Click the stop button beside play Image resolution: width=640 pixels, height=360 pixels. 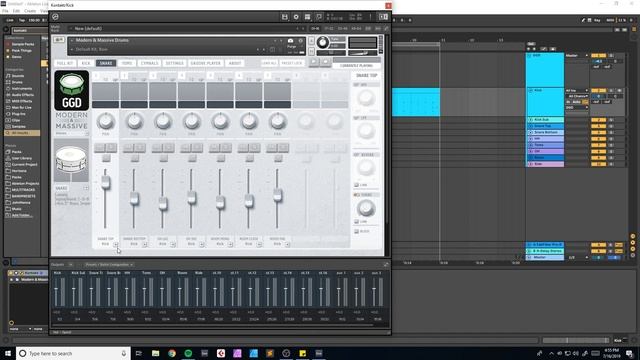point(325,62)
